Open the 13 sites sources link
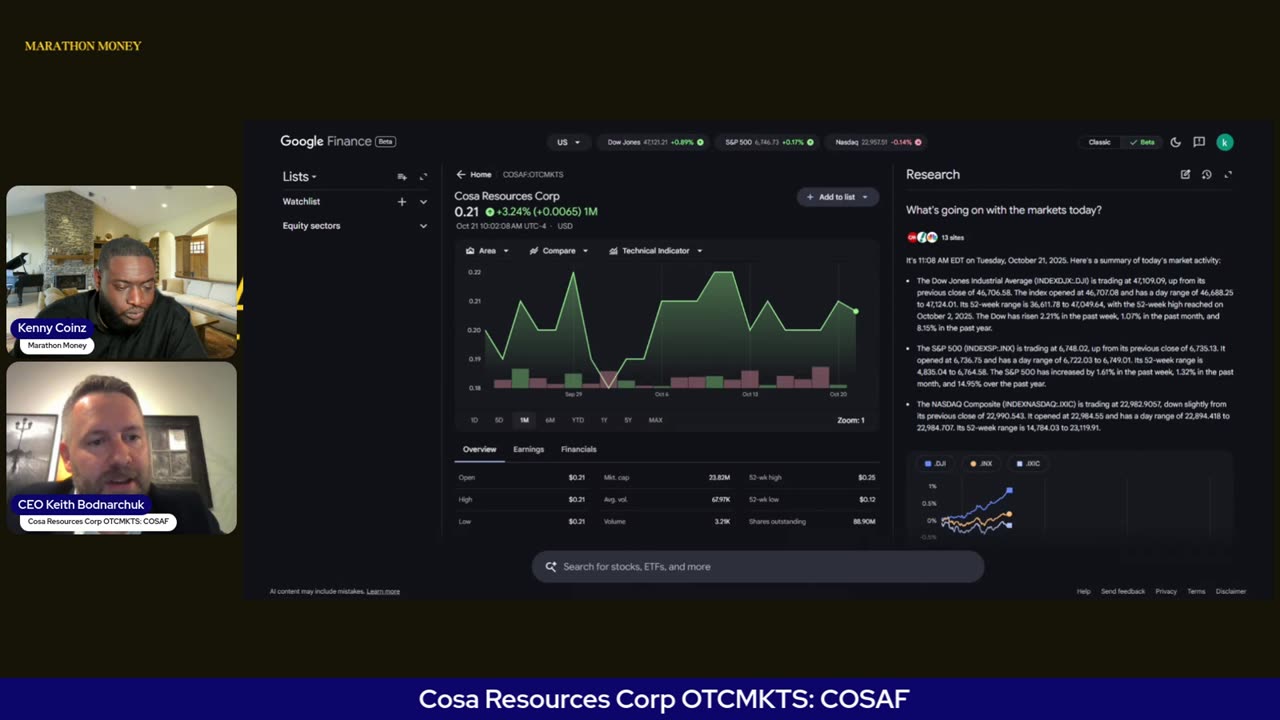1280x720 pixels. pos(952,238)
